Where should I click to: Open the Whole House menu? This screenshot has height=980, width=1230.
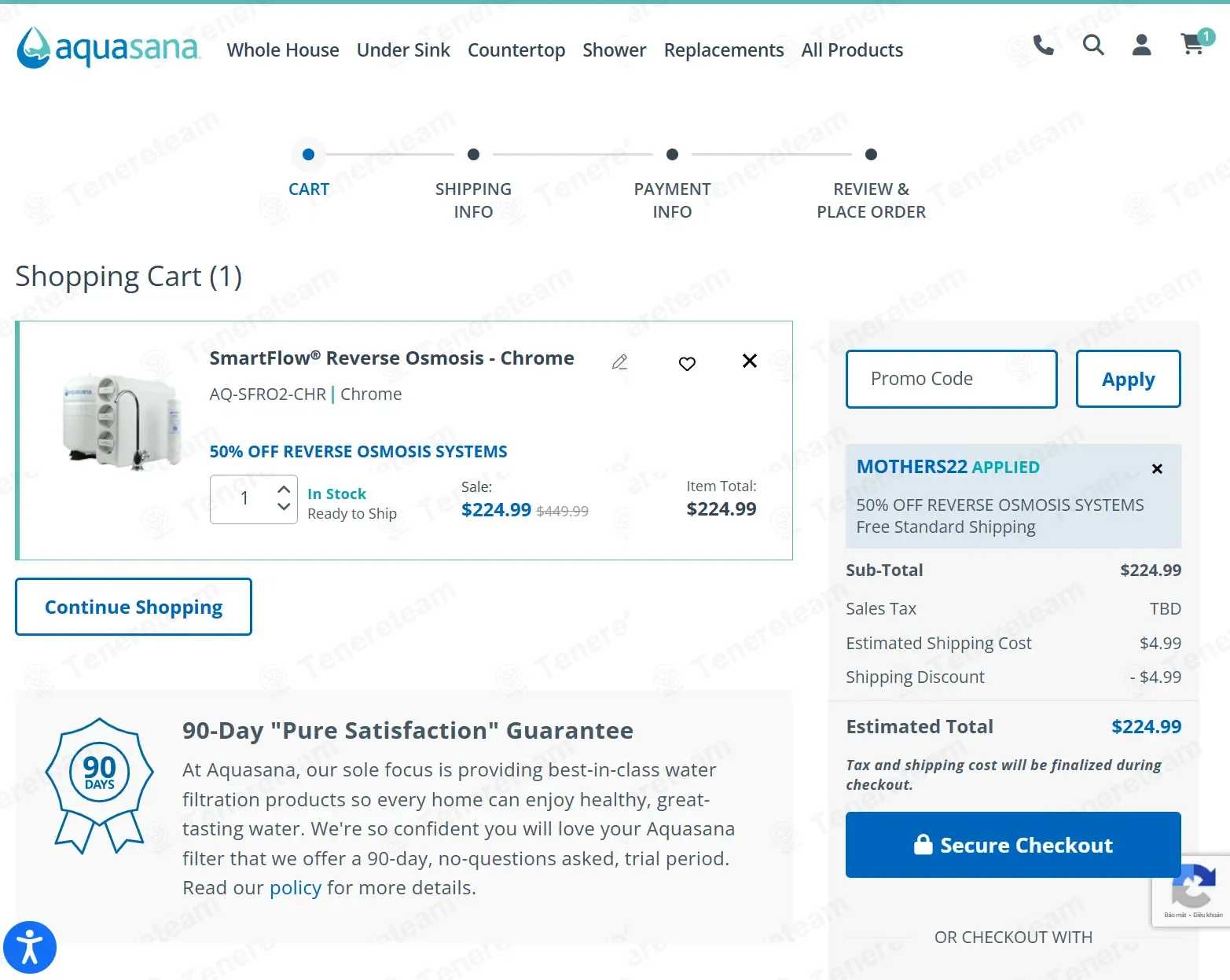coord(283,50)
